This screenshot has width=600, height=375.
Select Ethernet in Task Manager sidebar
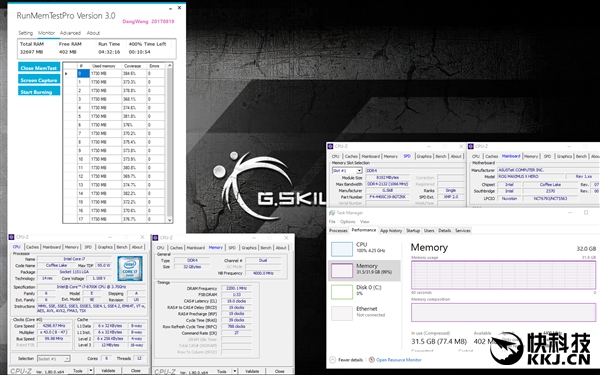point(365,313)
